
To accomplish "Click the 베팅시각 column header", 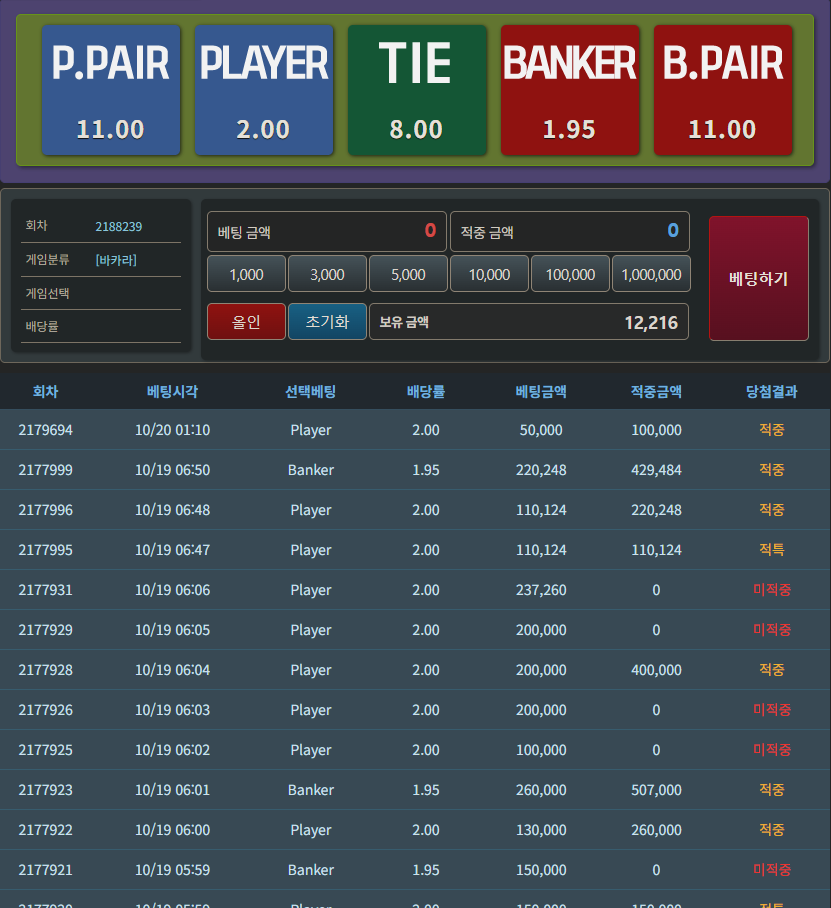I will (x=173, y=391).
